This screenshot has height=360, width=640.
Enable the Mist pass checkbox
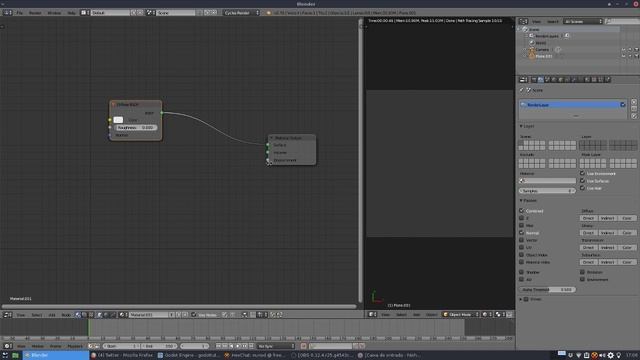[522, 225]
